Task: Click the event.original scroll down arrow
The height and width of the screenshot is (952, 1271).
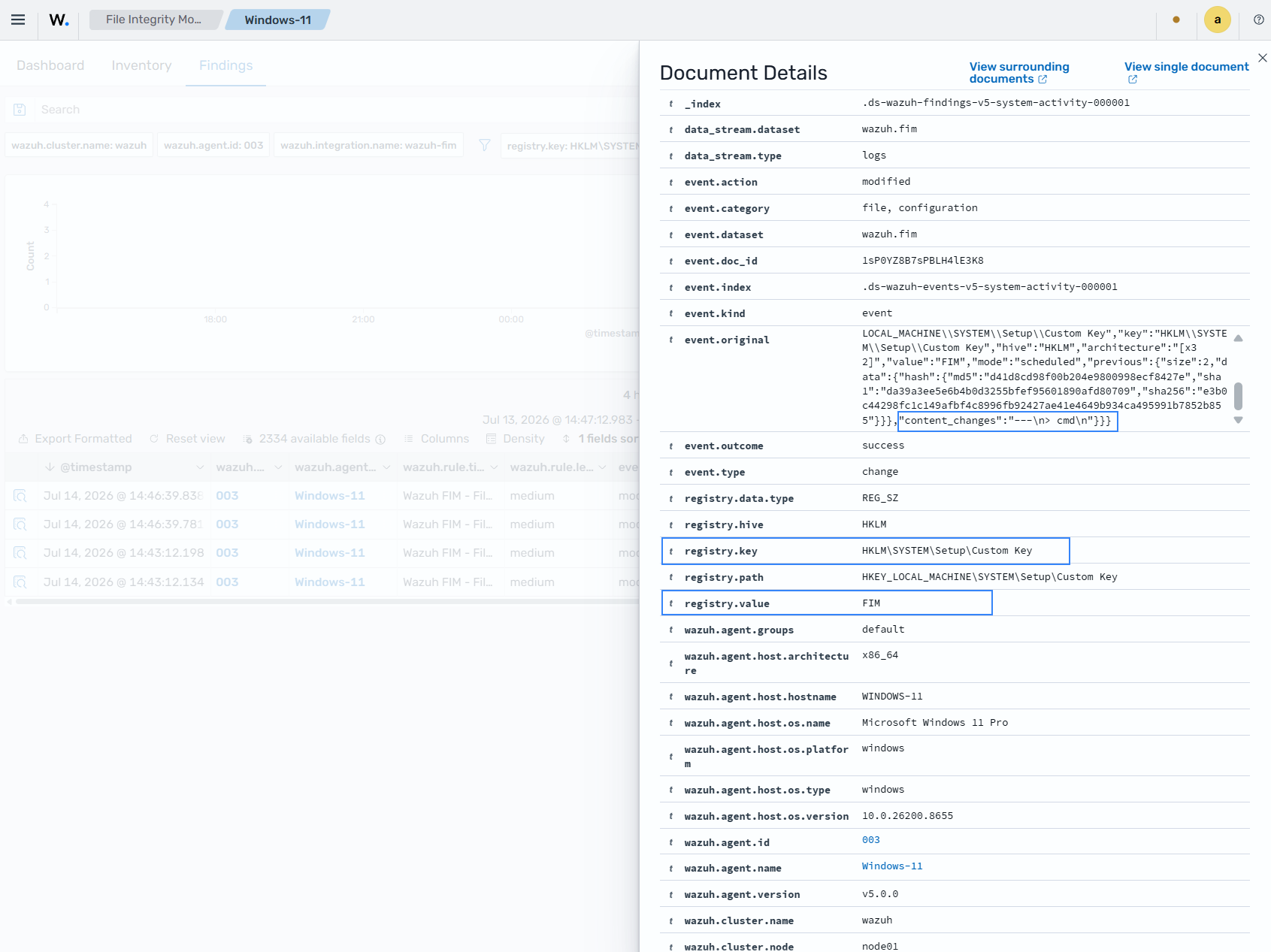Action: pyautogui.click(x=1238, y=420)
